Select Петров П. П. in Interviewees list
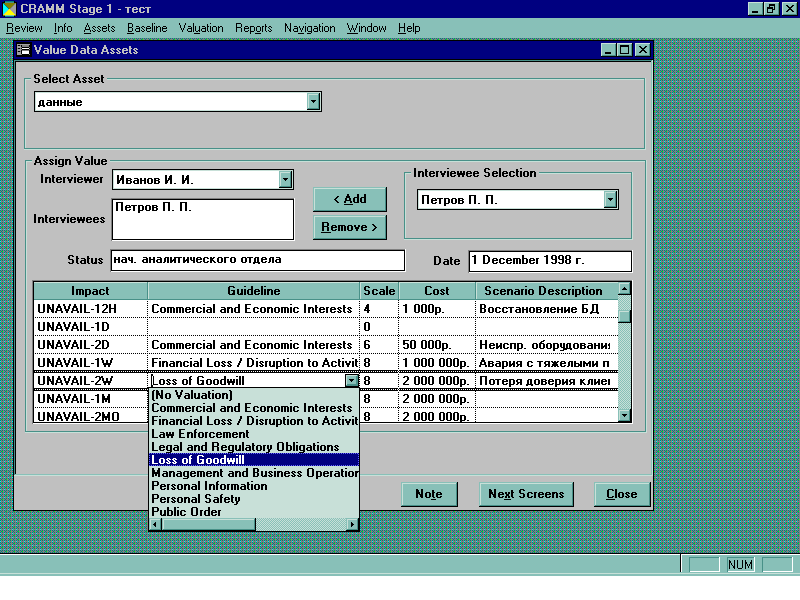This screenshot has width=800, height=600. tap(154, 207)
